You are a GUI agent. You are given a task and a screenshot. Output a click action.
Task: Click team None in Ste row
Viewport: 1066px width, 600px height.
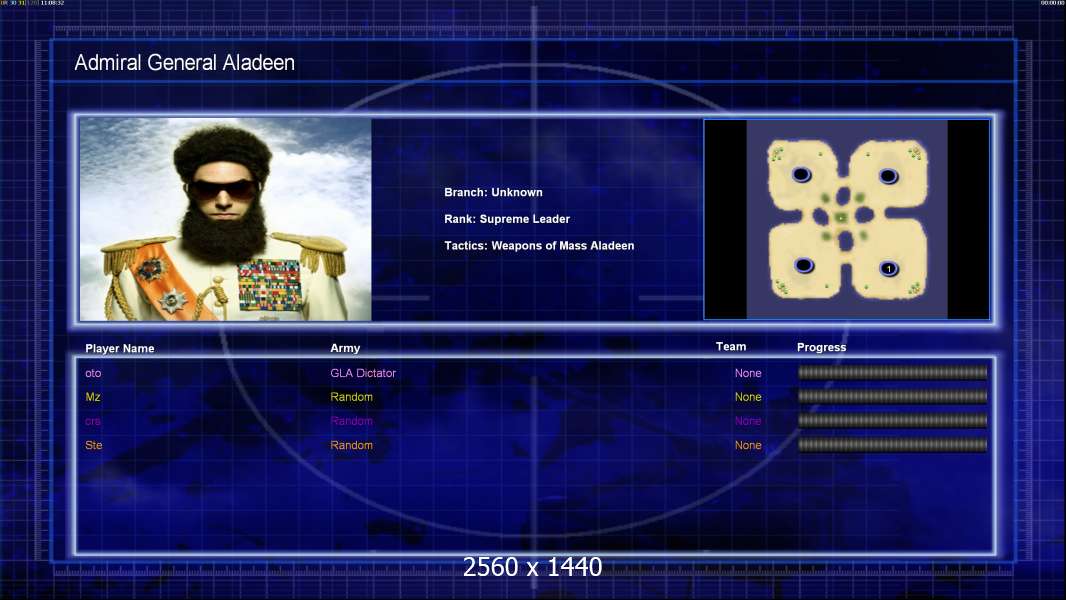point(748,445)
